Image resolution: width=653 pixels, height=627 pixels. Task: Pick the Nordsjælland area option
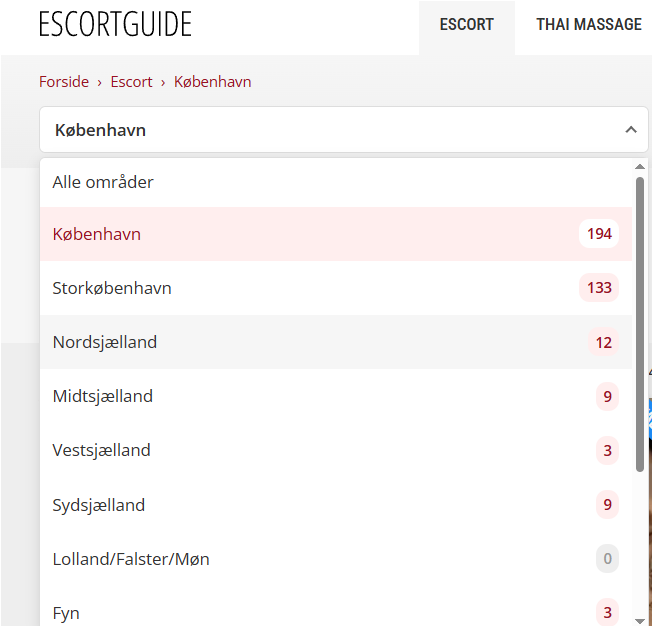(x=336, y=342)
